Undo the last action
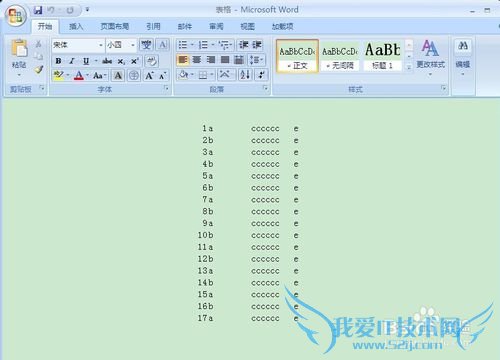Viewport: 500px width, 360px height. coord(51,10)
